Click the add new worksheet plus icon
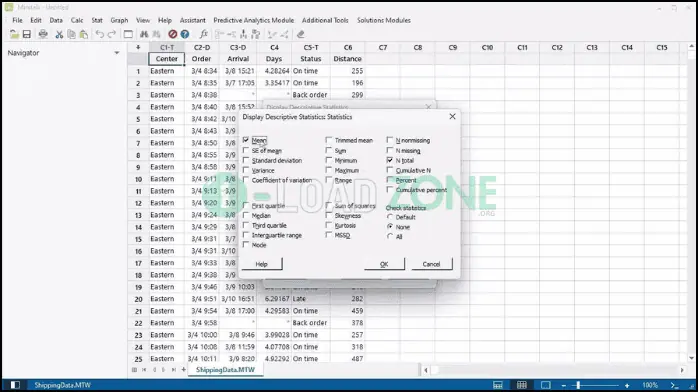 pyautogui.click(x=183, y=370)
